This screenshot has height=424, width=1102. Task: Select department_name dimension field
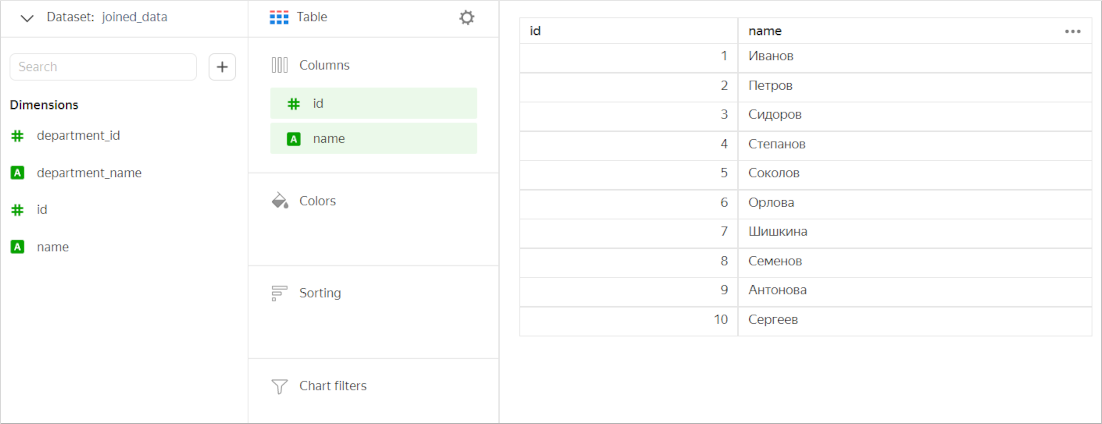(x=88, y=173)
